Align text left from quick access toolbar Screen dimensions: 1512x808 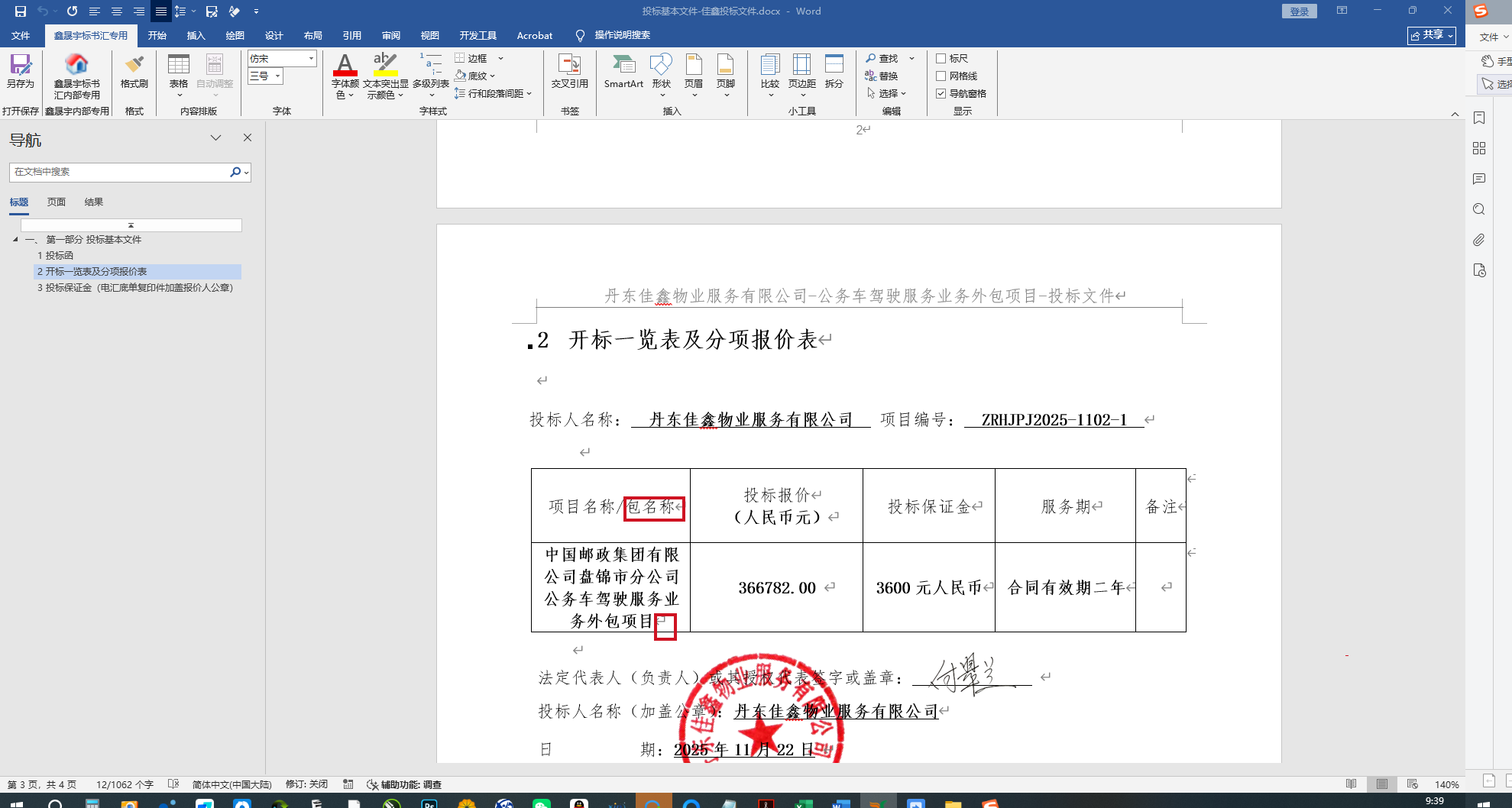coord(95,11)
